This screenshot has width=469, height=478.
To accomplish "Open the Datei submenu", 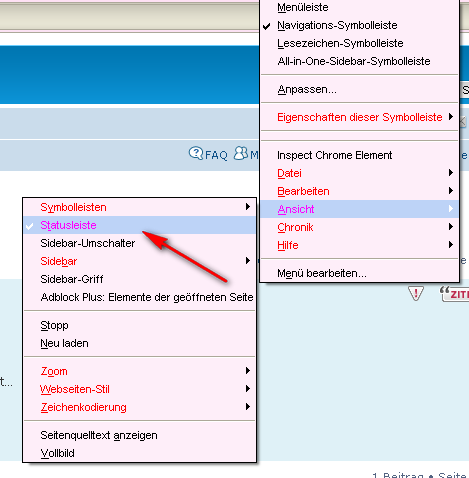I will (359, 173).
